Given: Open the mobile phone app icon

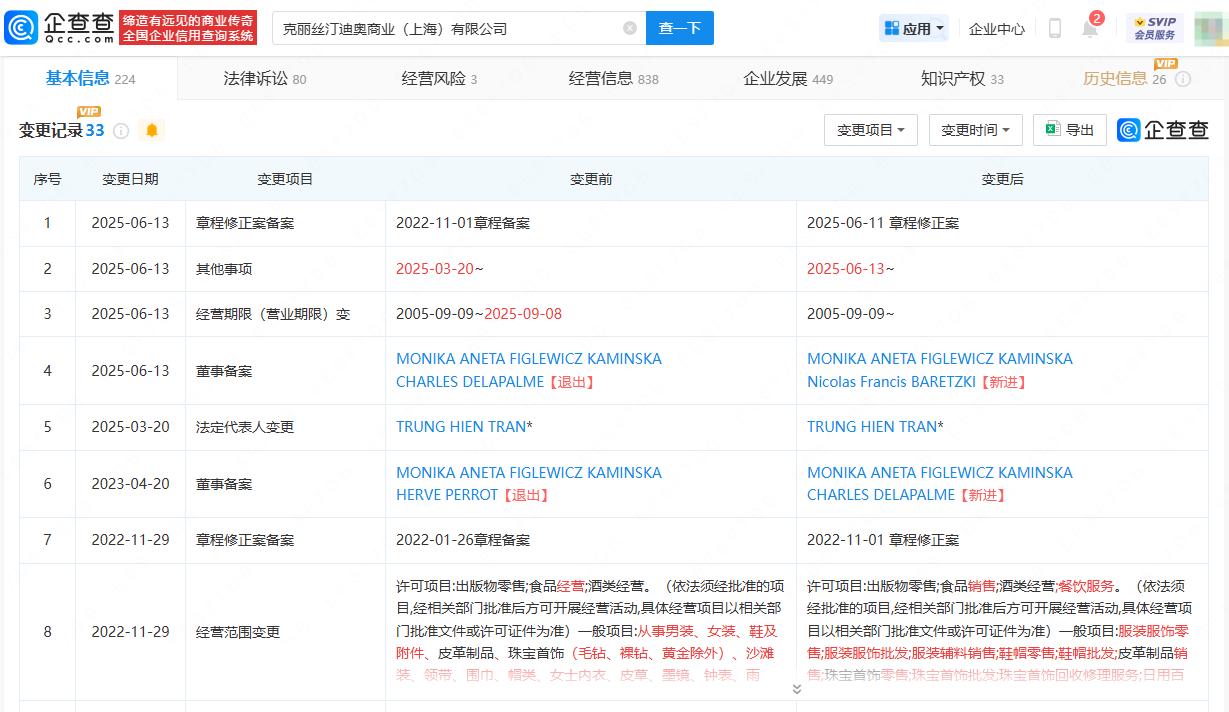Looking at the screenshot, I should [x=1054, y=28].
